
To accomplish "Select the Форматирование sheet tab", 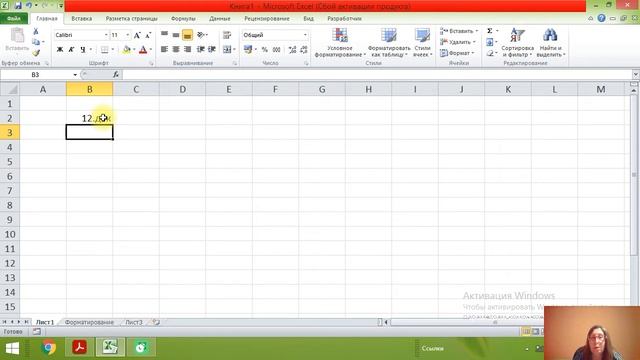I will click(89, 322).
